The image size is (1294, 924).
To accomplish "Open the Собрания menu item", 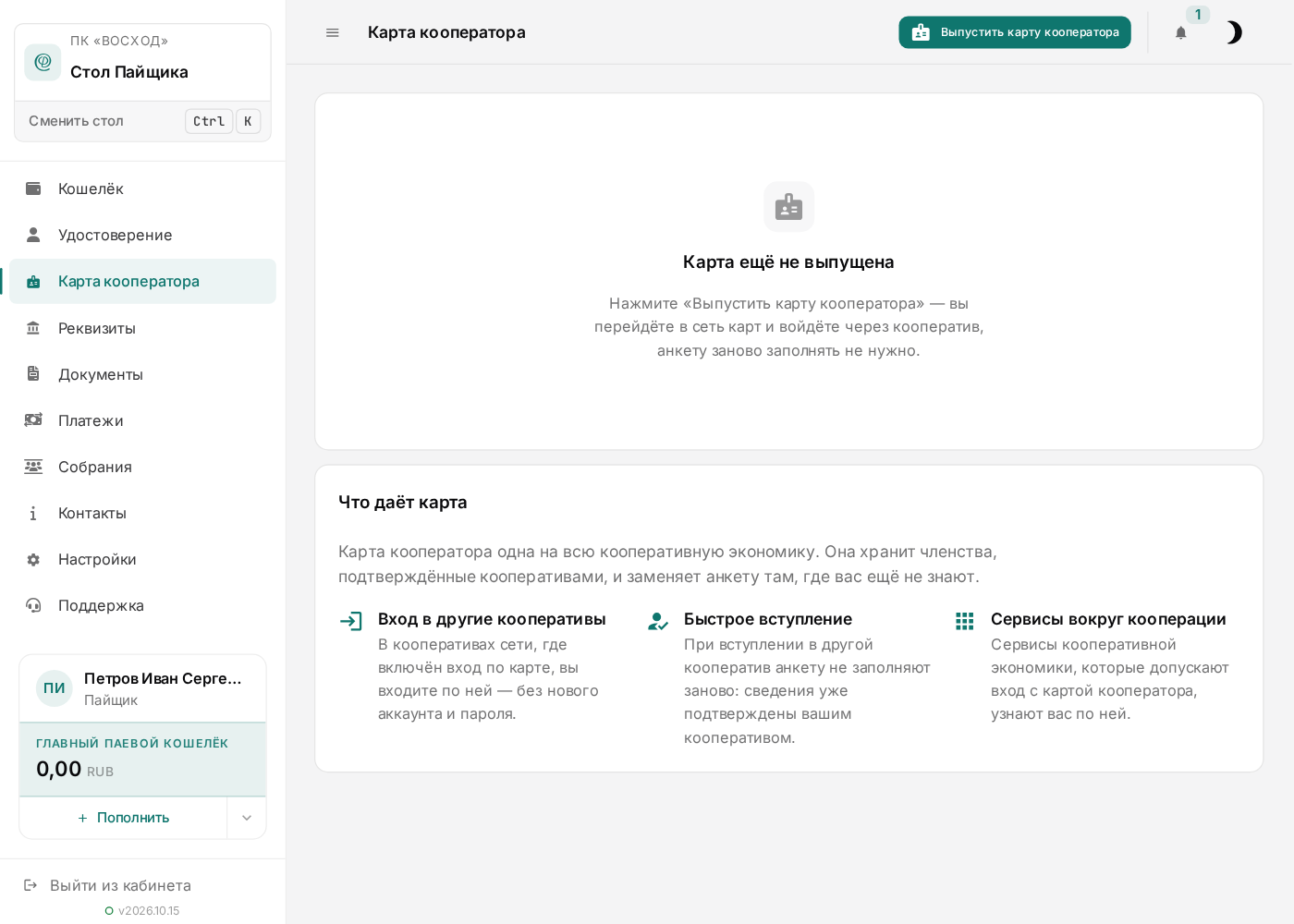I will click(x=142, y=467).
